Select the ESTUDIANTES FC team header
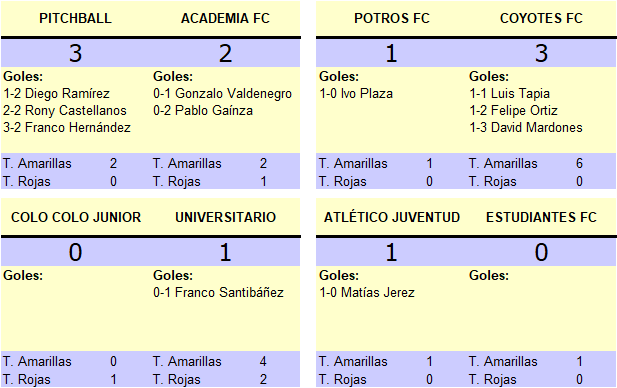The height and width of the screenshot is (388, 617). point(541,217)
